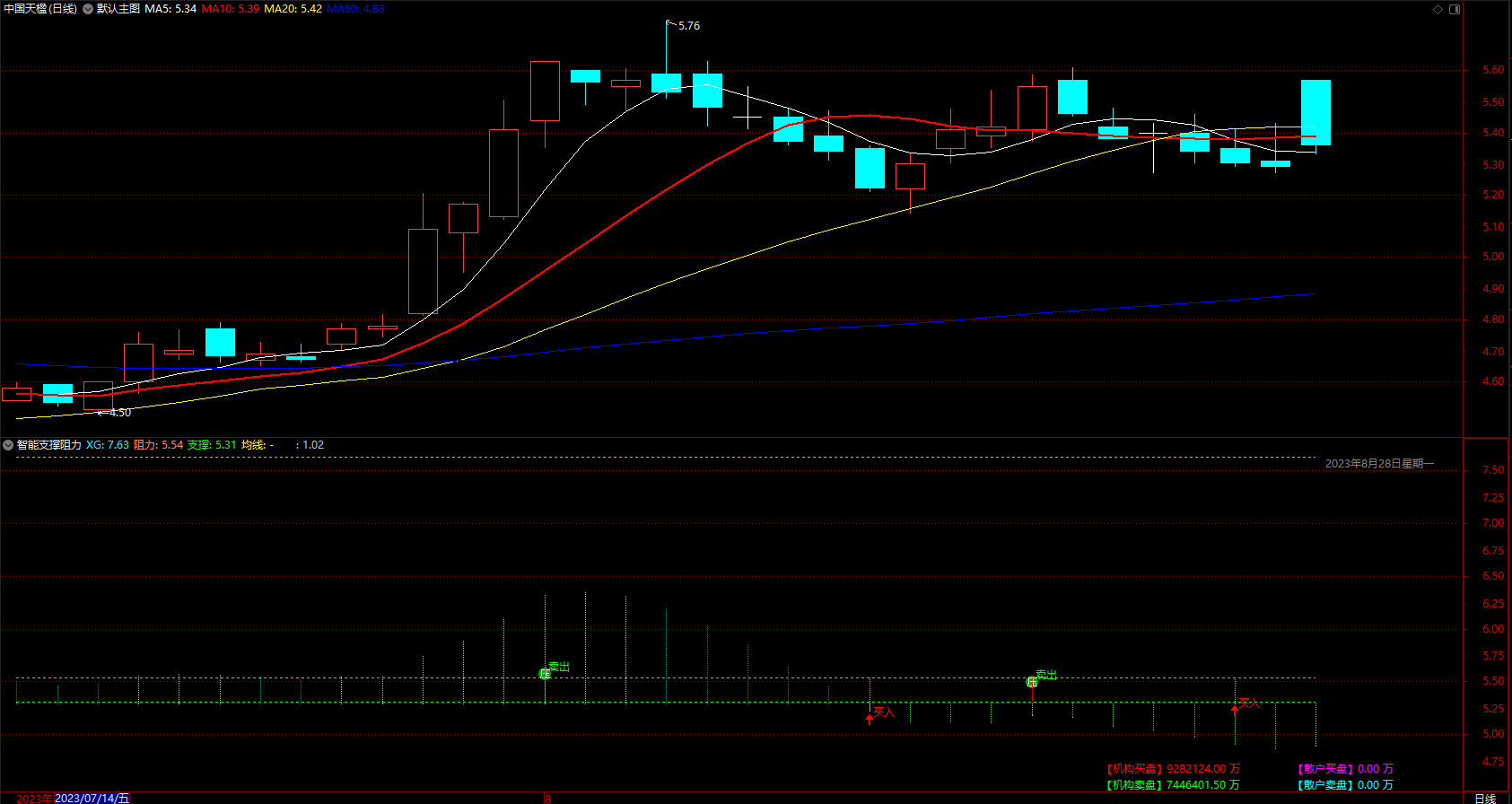Select the 默认主图 main chart label
Image resolution: width=1512 pixels, height=804 pixels.
(x=118, y=9)
